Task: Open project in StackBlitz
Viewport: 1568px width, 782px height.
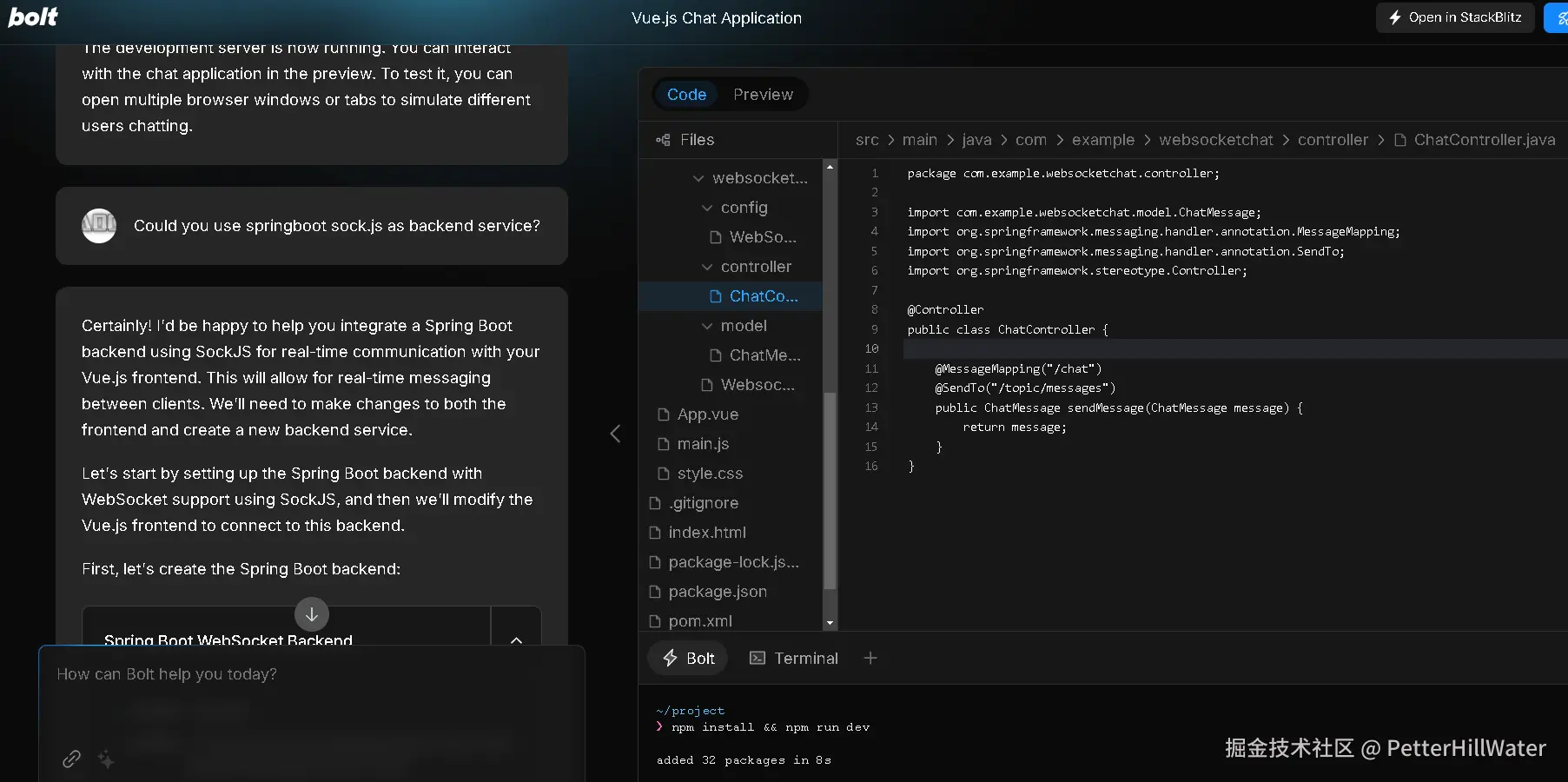Action: (1455, 17)
